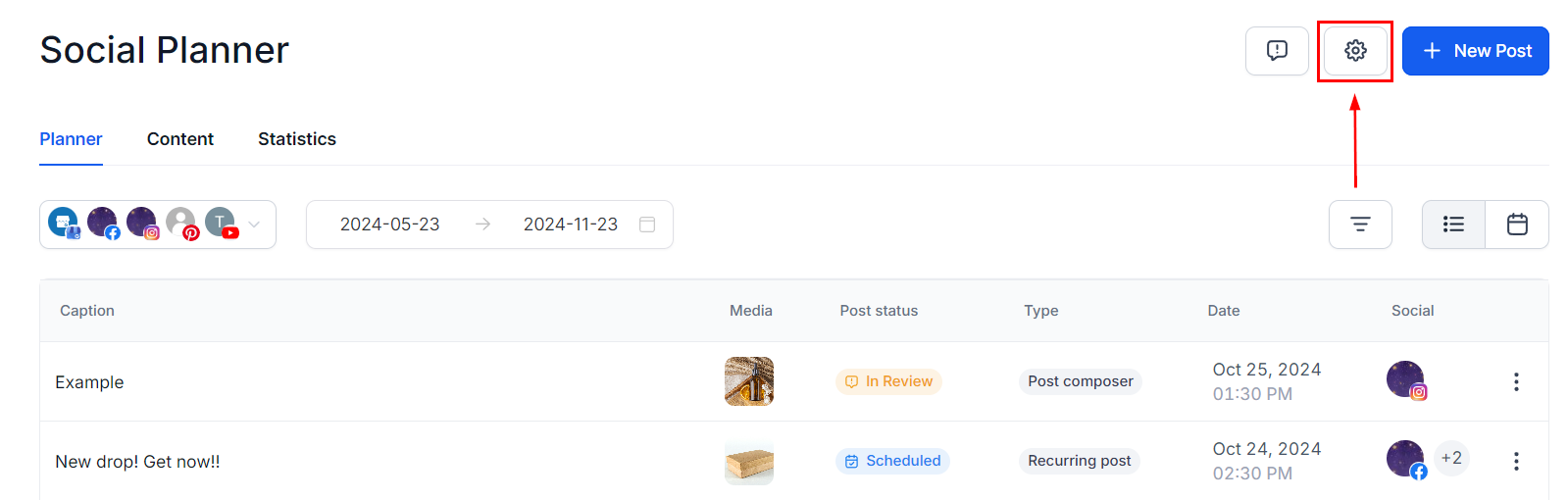Edit the start date 2024-05-23
The height and width of the screenshot is (500, 1568).
[x=390, y=225]
